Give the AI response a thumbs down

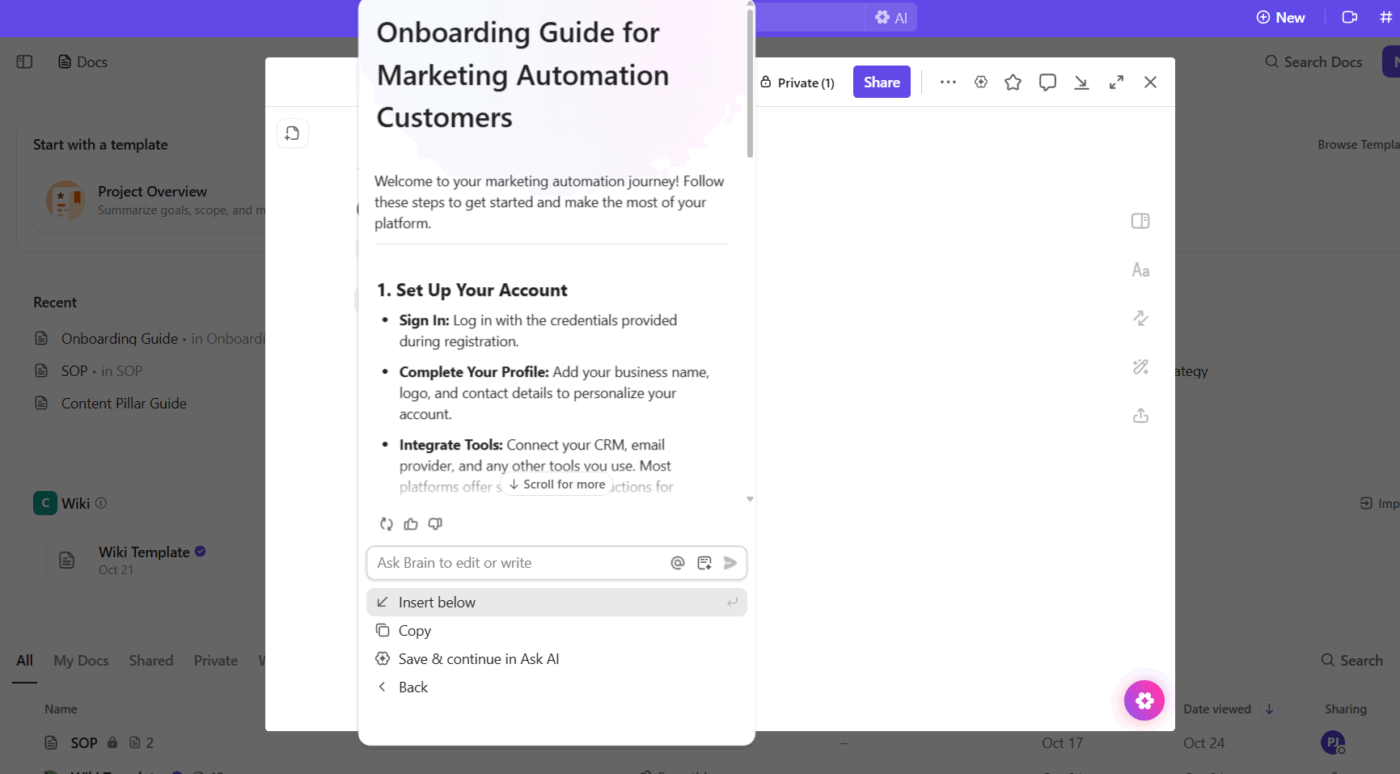[x=435, y=523]
